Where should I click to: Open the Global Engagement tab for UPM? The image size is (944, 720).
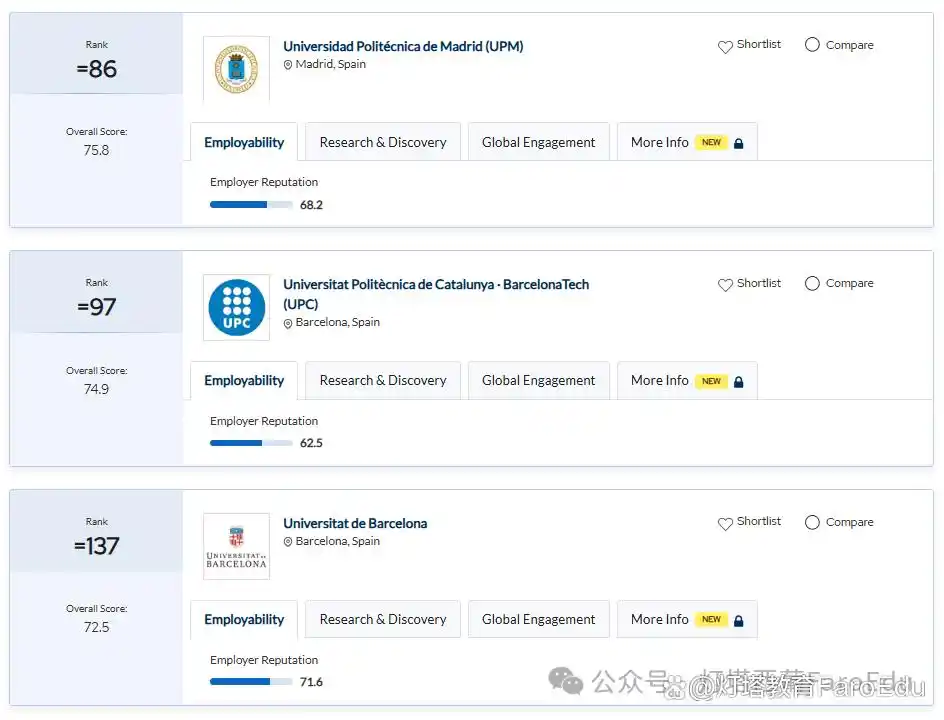point(538,141)
